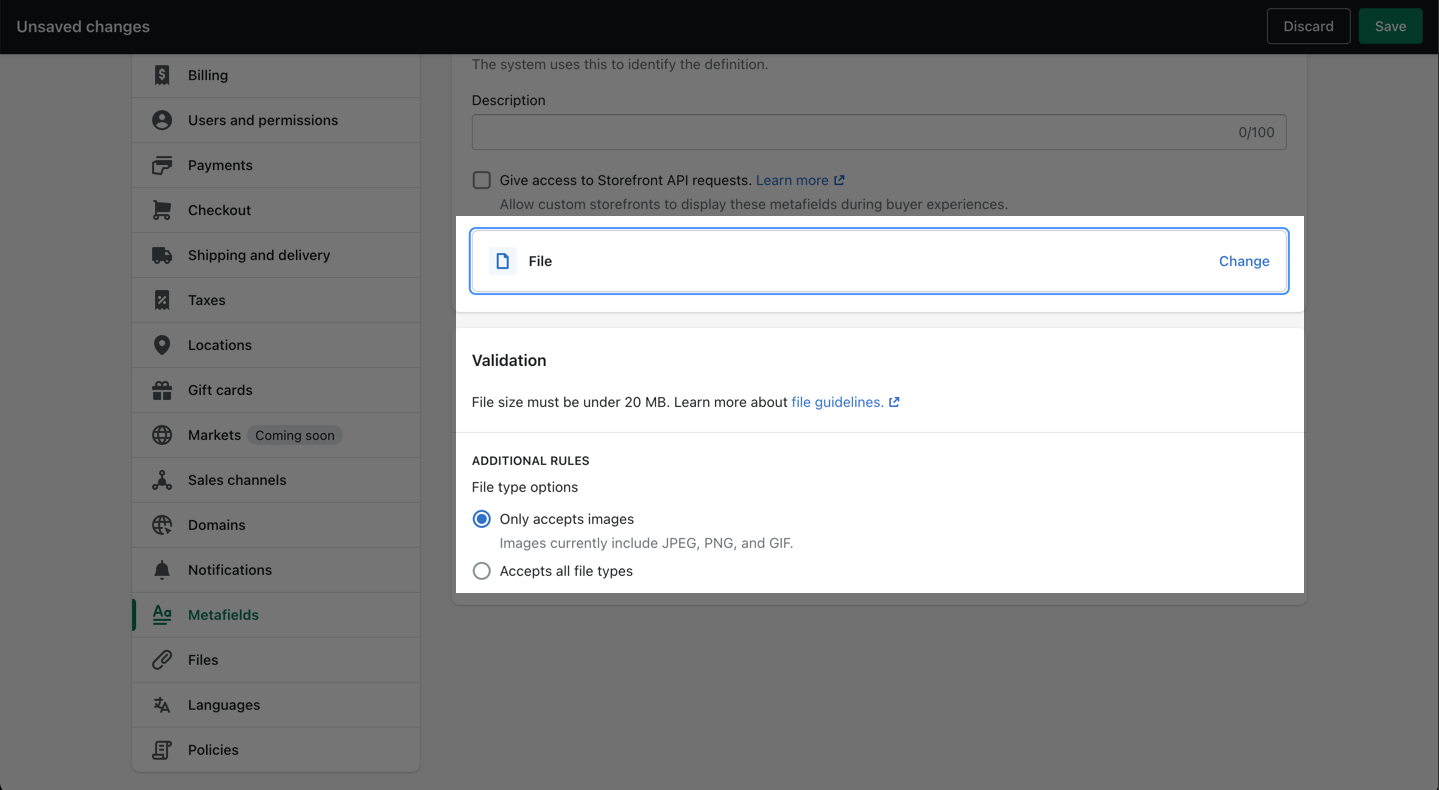Screen dimensions: 1439x790
Task: Go to Sales channels settings
Action: pos(276,480)
